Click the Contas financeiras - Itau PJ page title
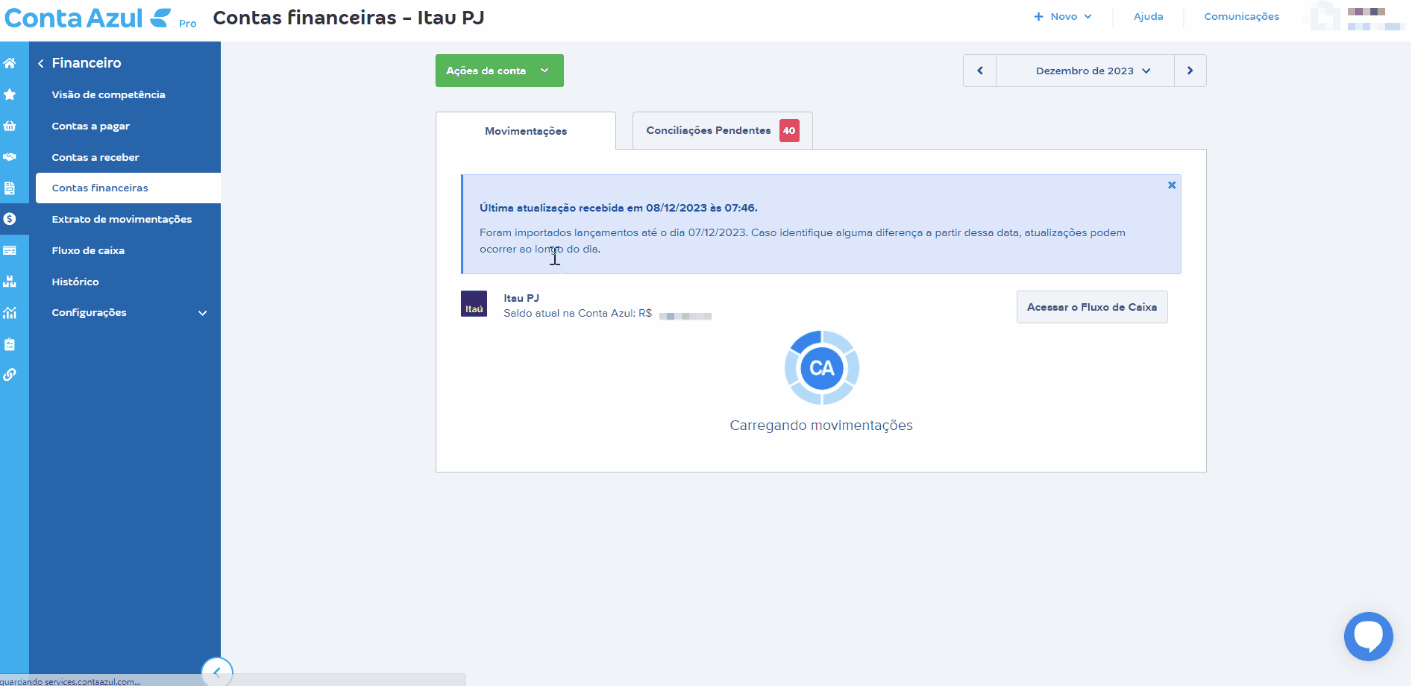 pos(349,17)
